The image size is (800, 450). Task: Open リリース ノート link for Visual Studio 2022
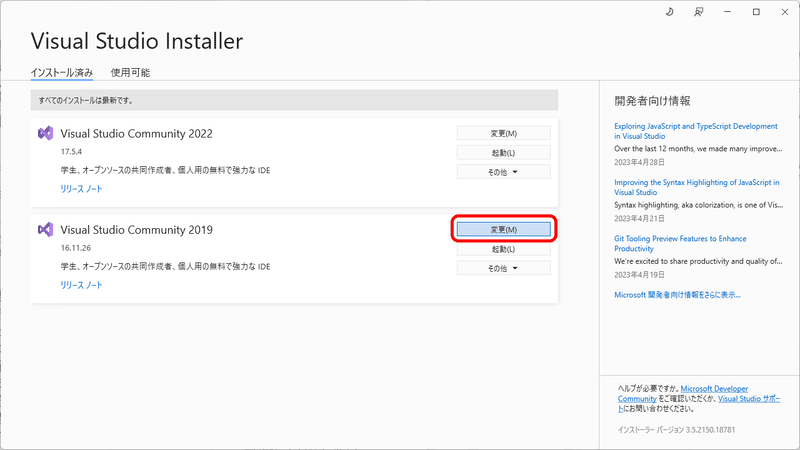point(81,189)
